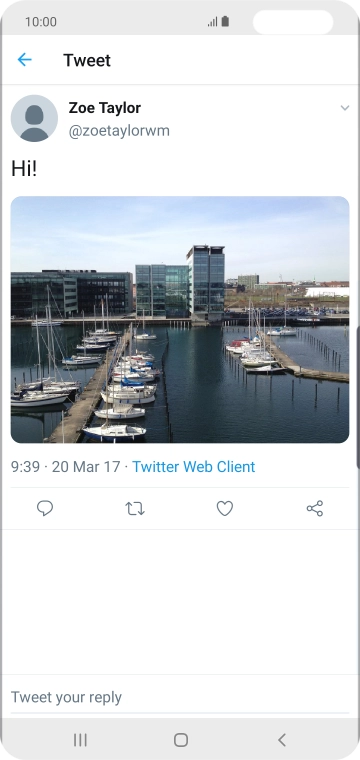The height and width of the screenshot is (760, 360).
Task: Open the Twitter Web Client link
Action: click(x=194, y=467)
